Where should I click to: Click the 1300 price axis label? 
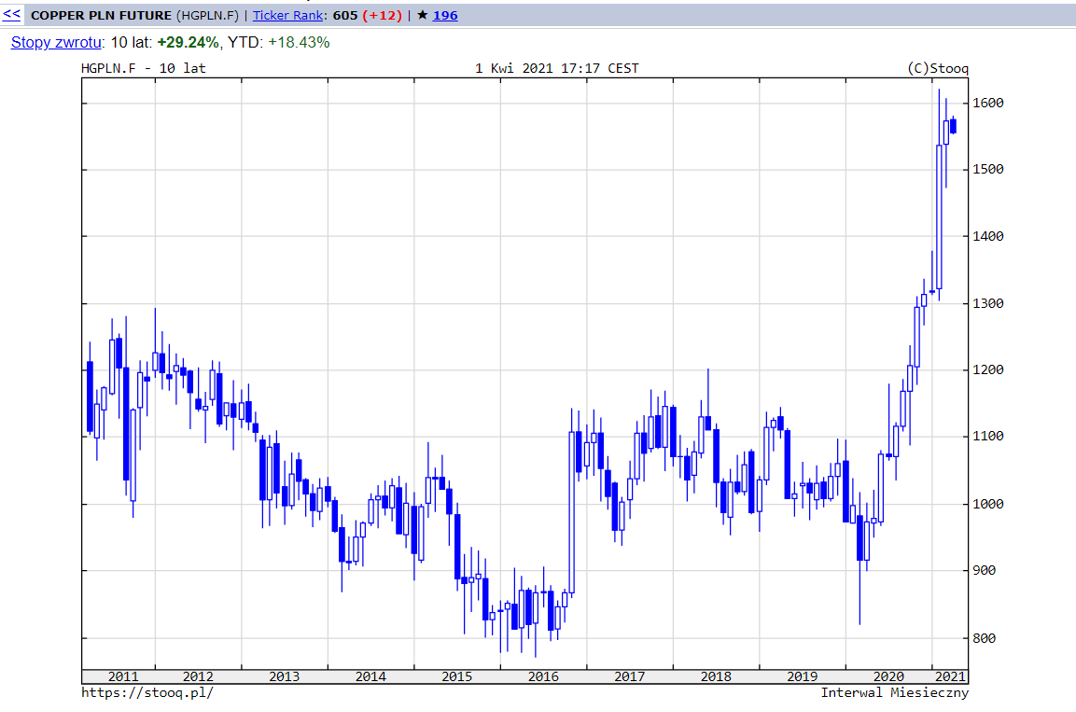(x=988, y=303)
